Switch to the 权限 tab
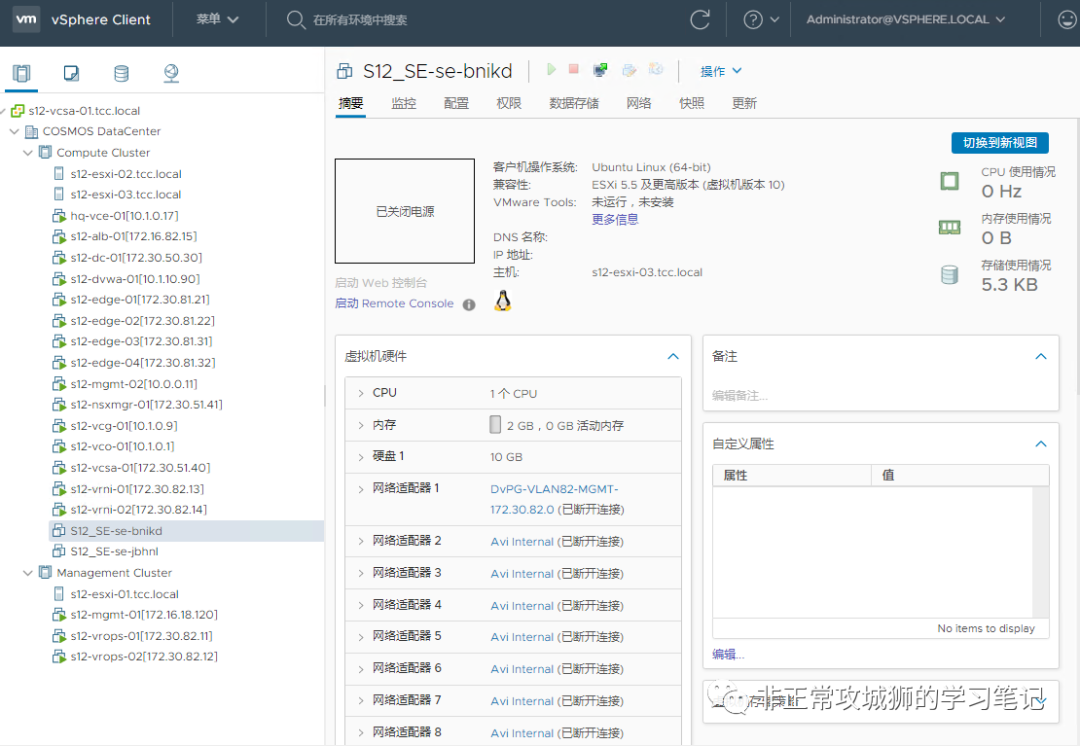 point(508,103)
